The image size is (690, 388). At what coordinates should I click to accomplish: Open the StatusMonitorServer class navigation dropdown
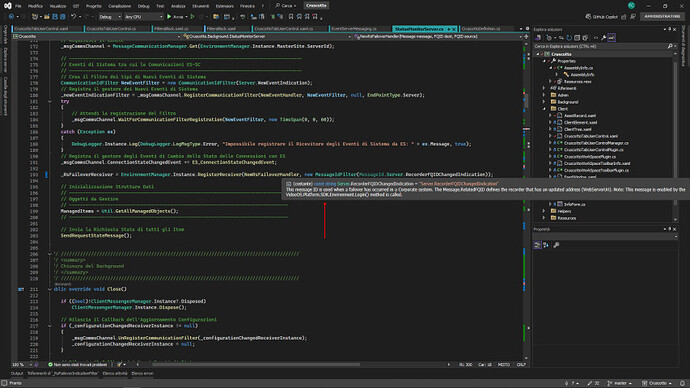tap(267, 37)
